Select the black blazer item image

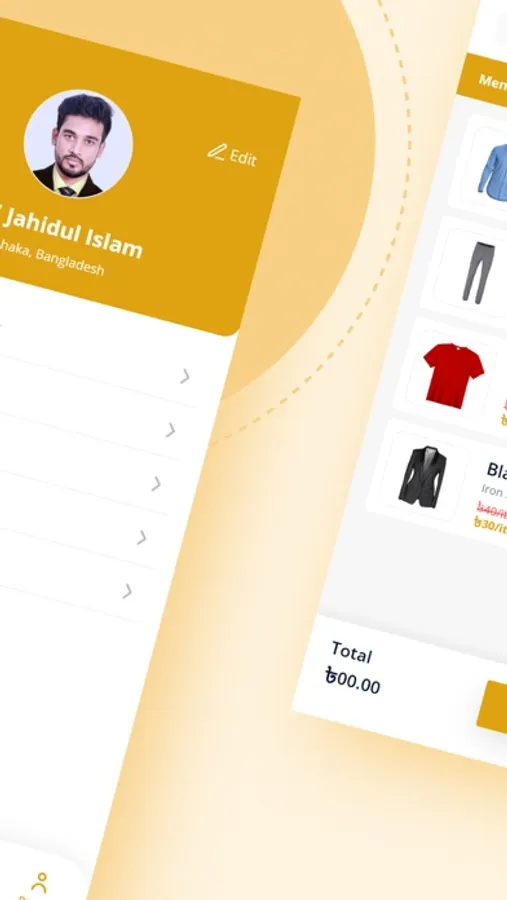point(424,476)
